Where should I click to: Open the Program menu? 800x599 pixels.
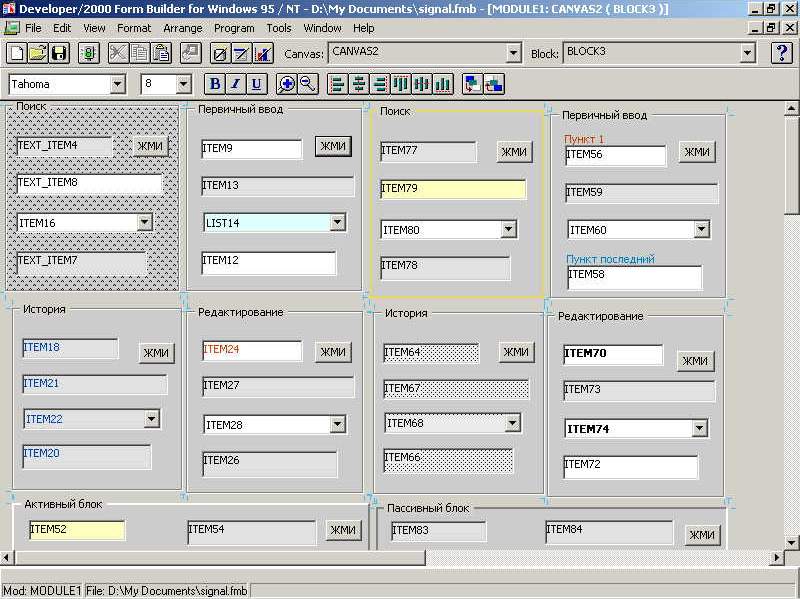[x=234, y=28]
